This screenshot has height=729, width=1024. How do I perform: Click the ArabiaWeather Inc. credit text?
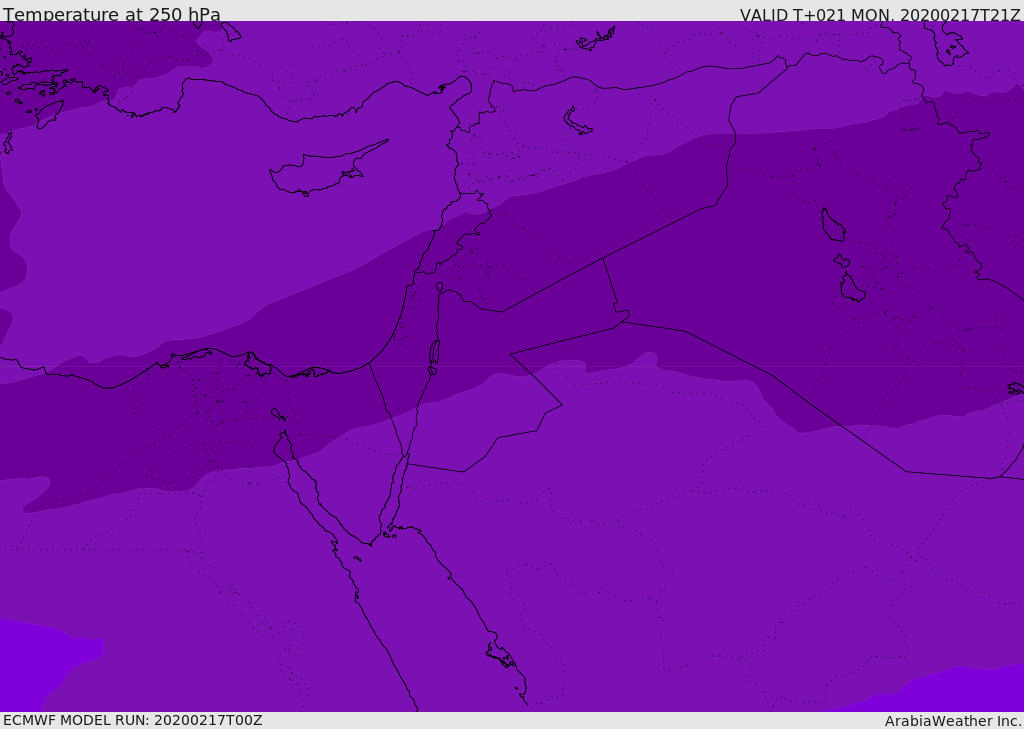[953, 721]
